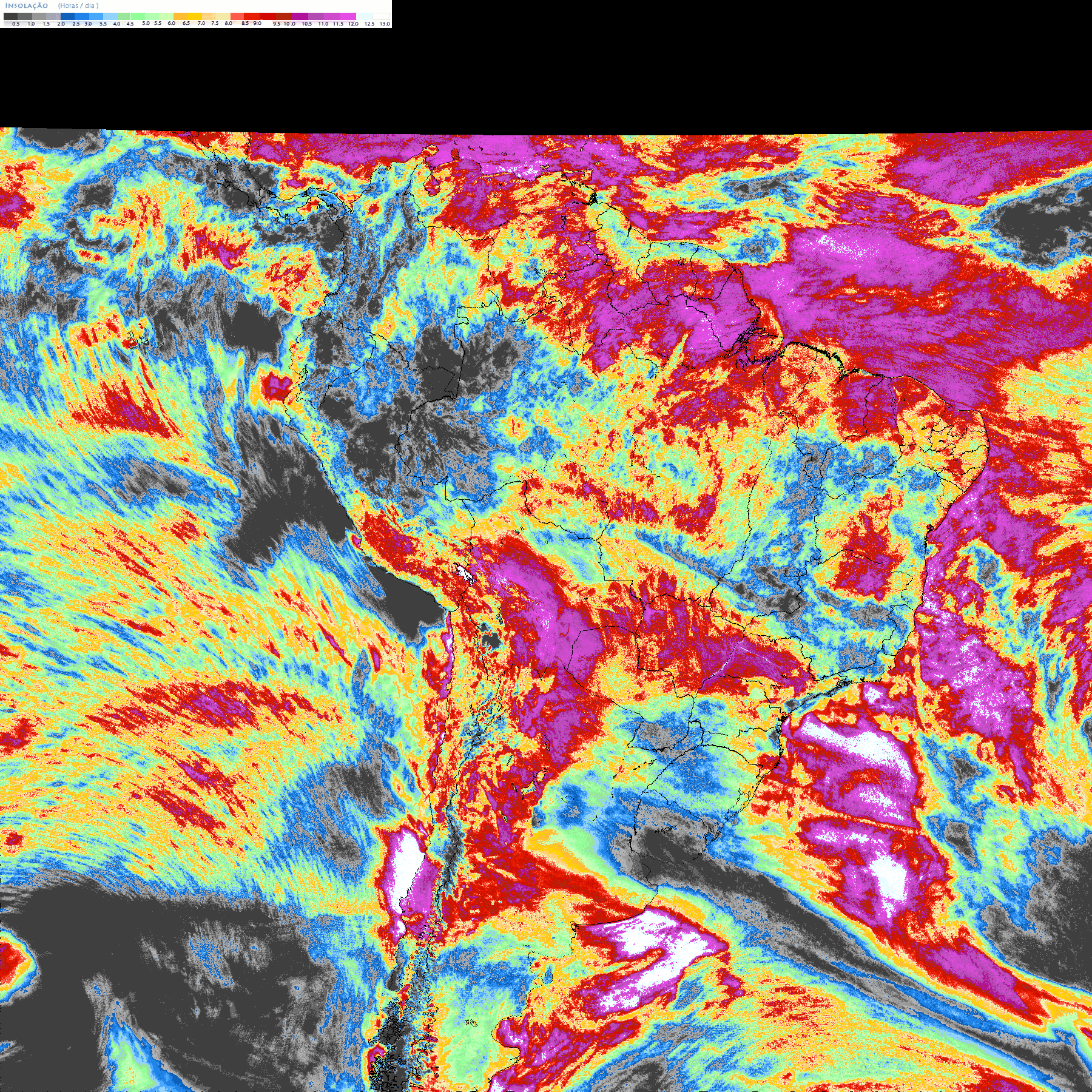Click the 9.0 legend value
Screen dimensions: 1092x1092
click(257, 23)
